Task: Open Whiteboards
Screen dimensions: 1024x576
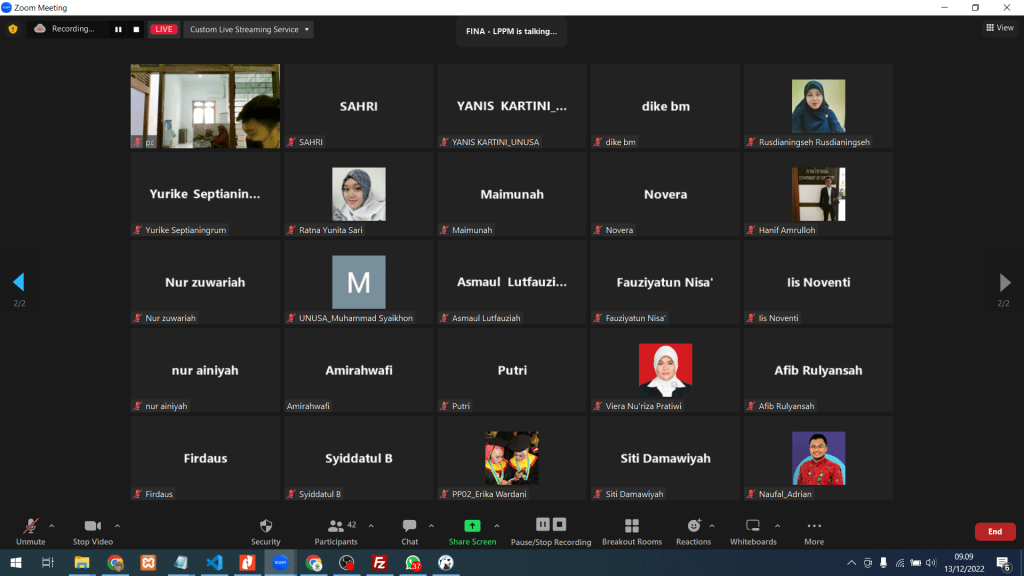Action: click(753, 531)
